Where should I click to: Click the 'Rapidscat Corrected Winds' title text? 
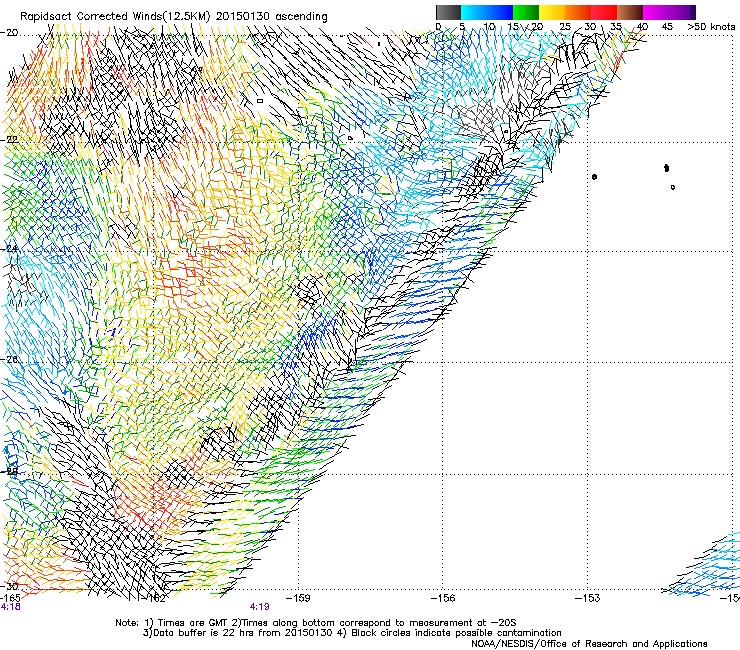(x=92, y=16)
